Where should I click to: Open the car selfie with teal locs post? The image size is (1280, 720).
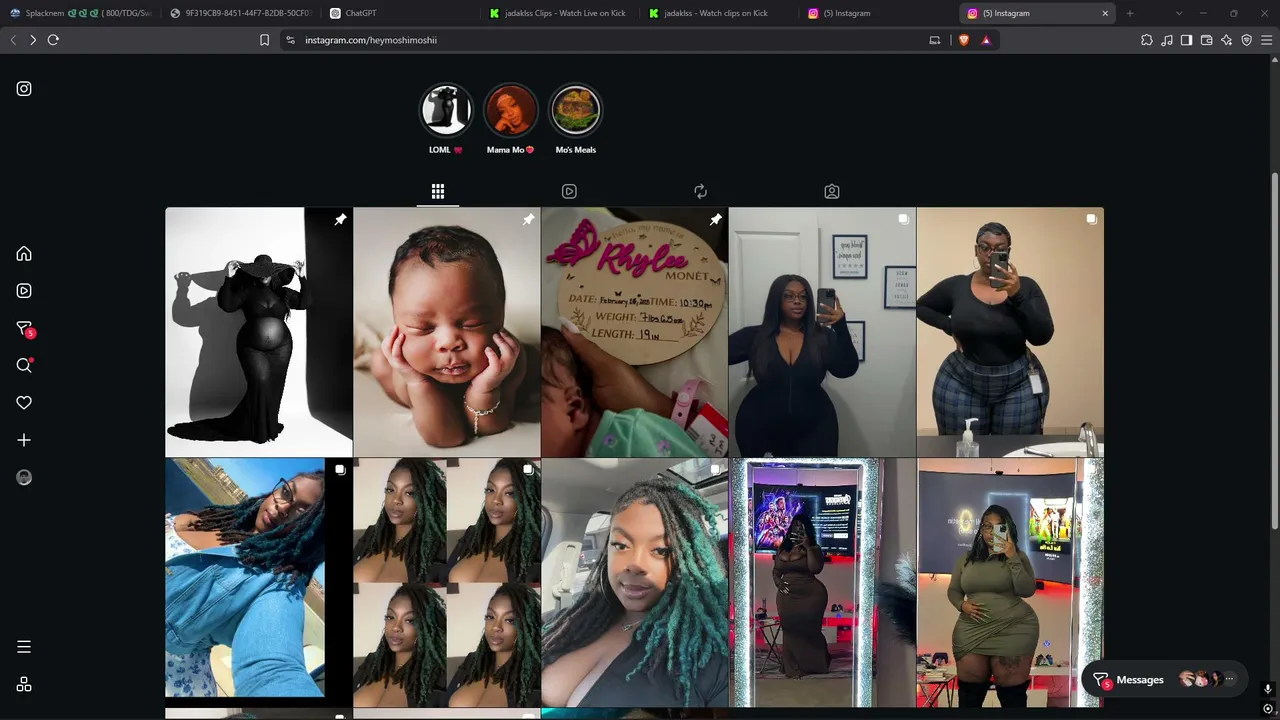pos(635,583)
